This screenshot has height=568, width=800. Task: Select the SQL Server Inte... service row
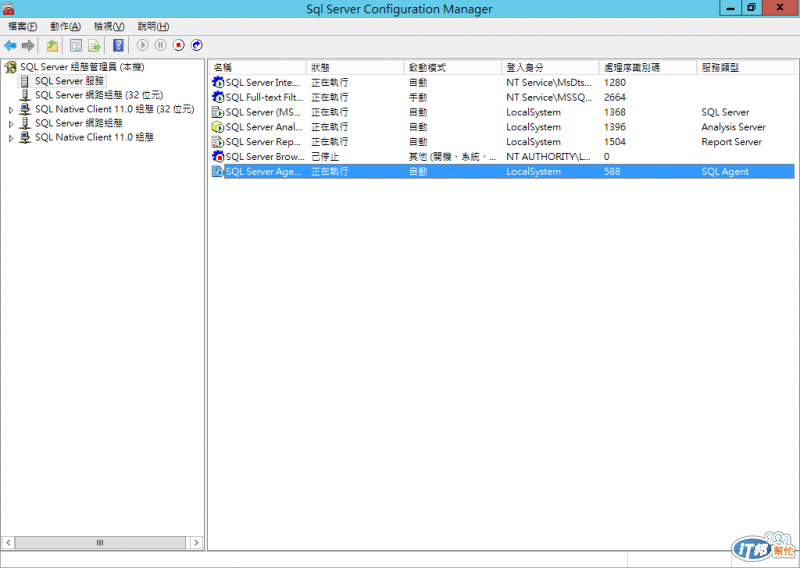[x=503, y=82]
